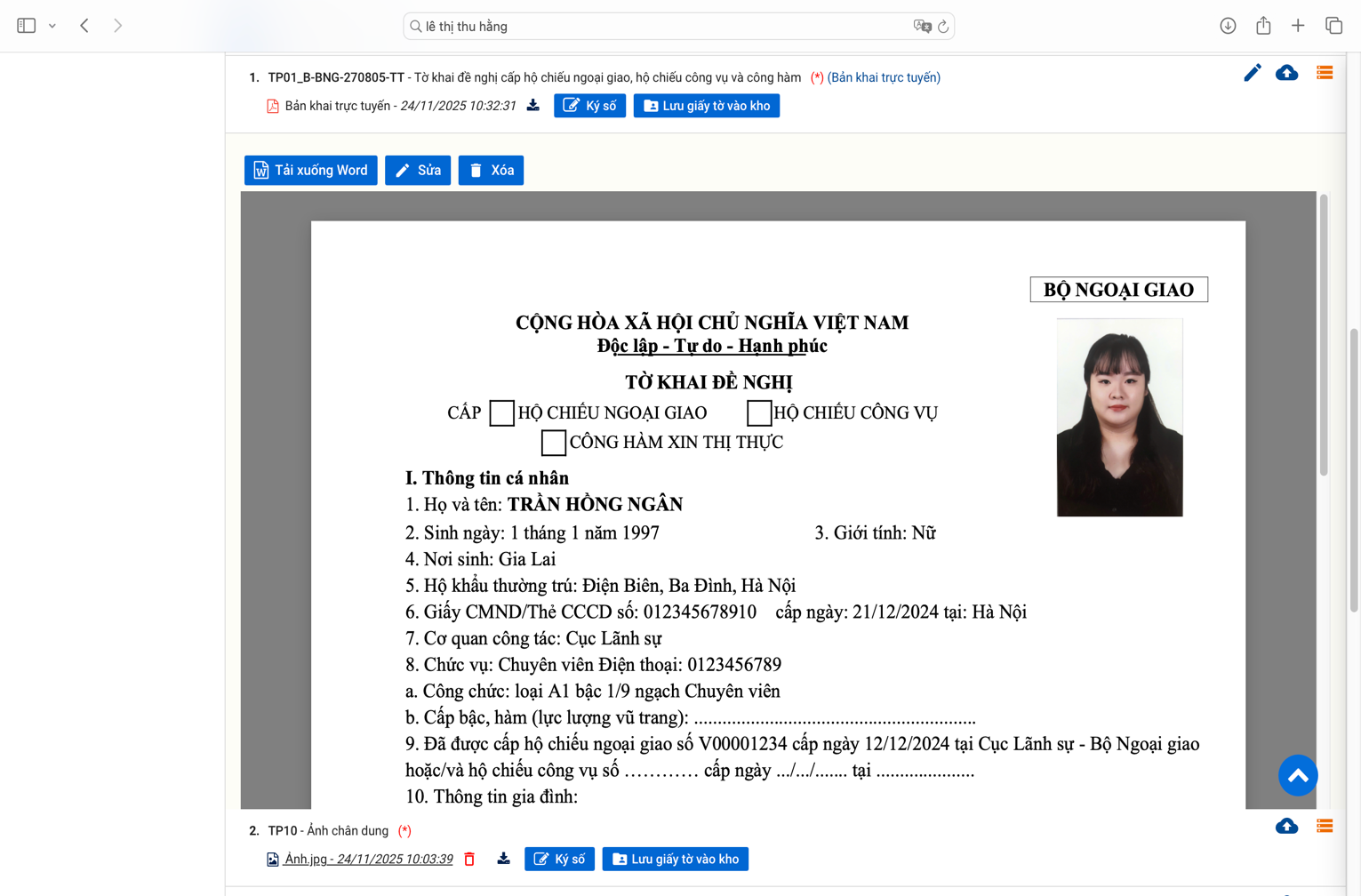Open the Bản khai trực tuyến link
Screen dimensions: 1361x896
(884, 78)
